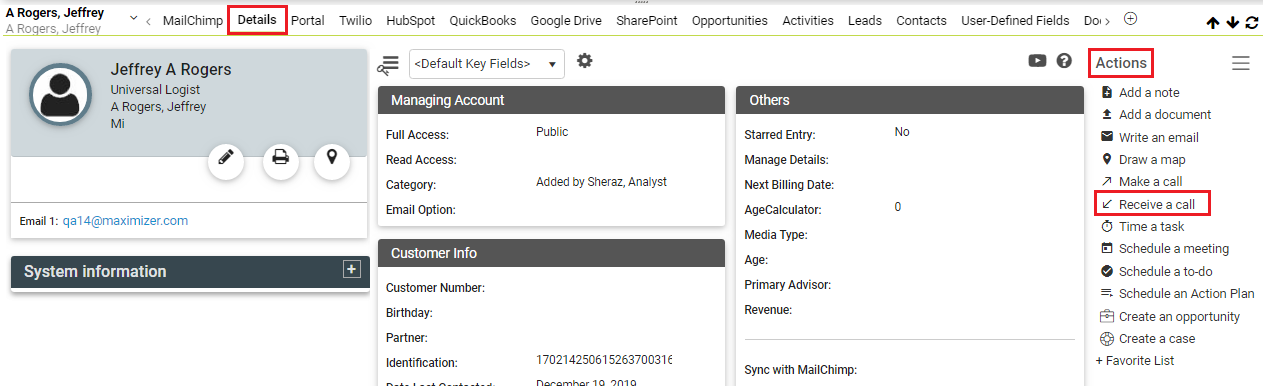Screen dimensions: 1263x386
Task: Click the Sync with MailChimp field label
Action: (801, 370)
